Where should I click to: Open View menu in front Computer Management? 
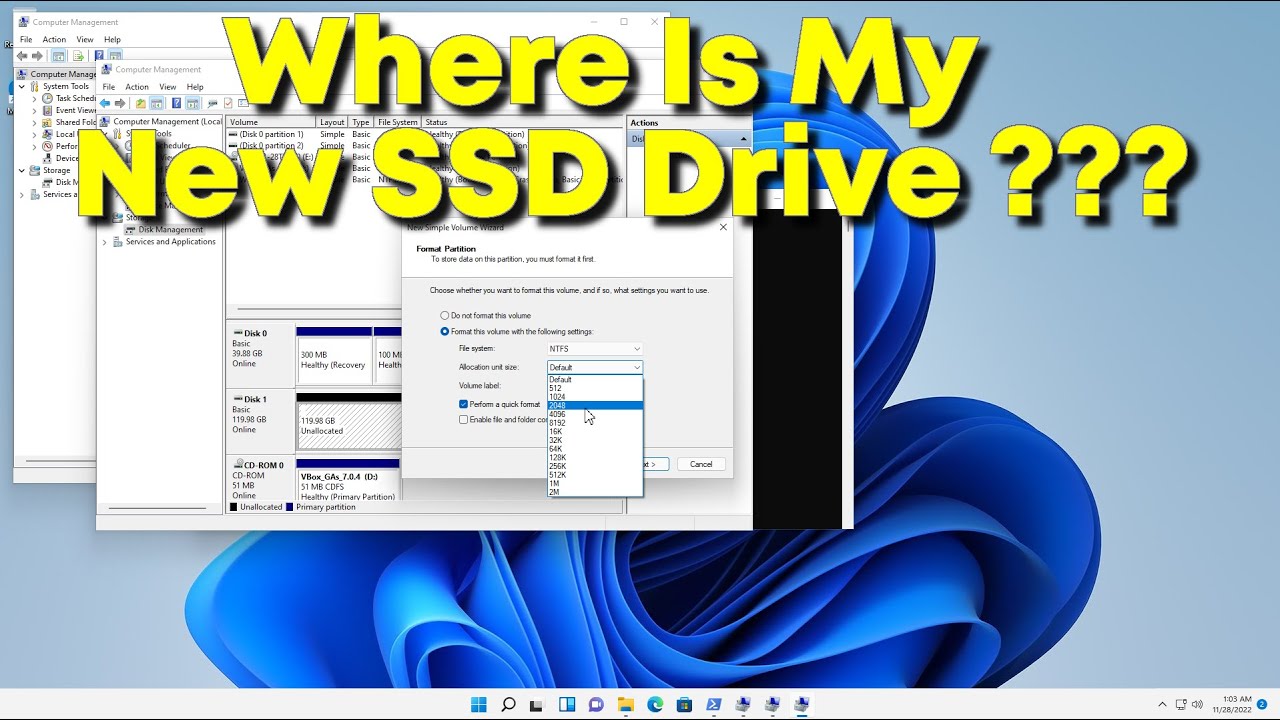point(167,87)
